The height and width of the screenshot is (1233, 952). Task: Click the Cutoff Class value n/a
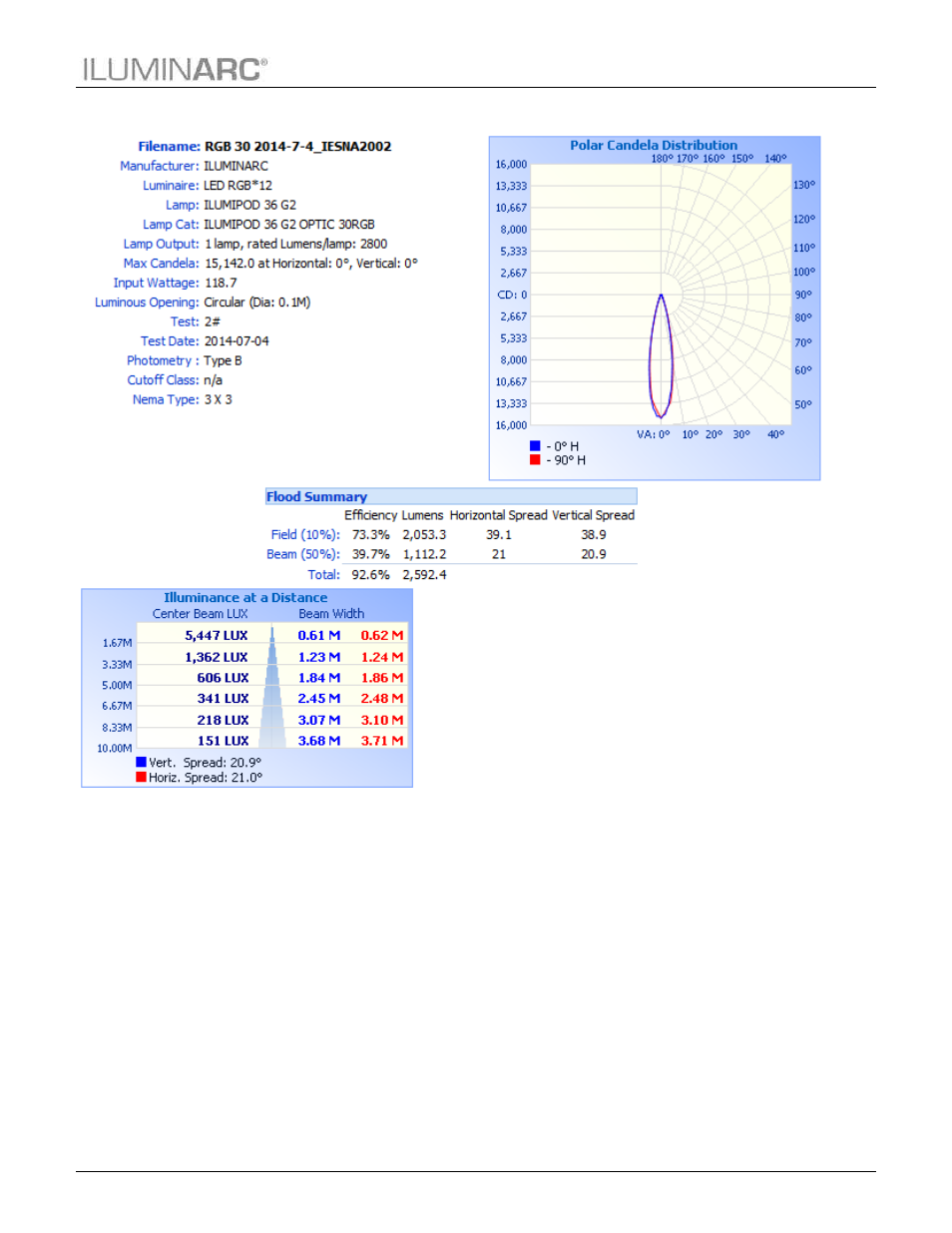[x=213, y=380]
